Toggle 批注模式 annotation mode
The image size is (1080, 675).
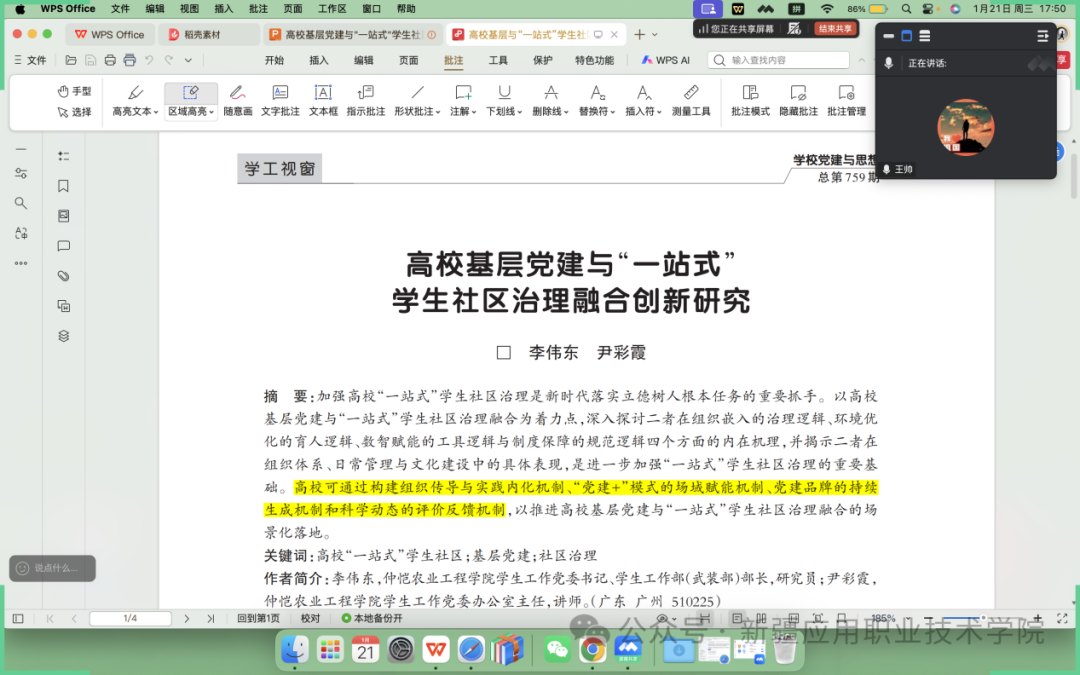point(749,102)
